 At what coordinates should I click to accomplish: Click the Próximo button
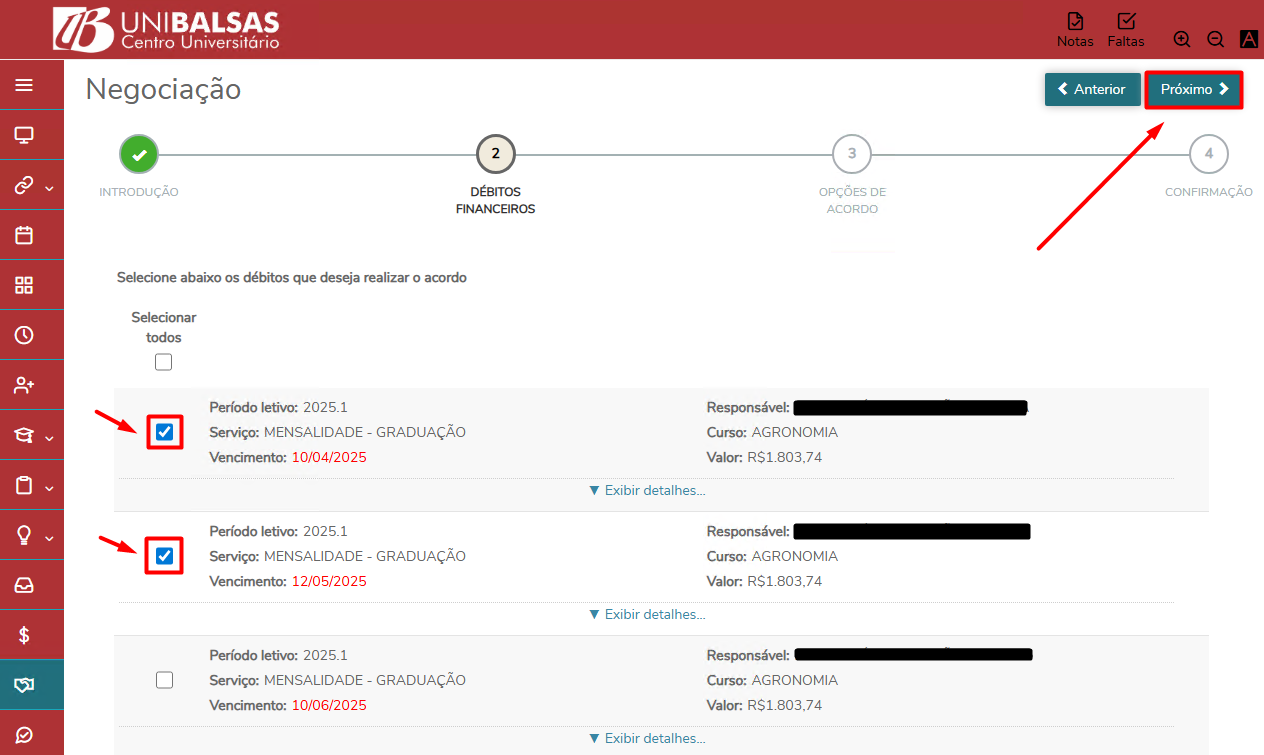(1194, 89)
